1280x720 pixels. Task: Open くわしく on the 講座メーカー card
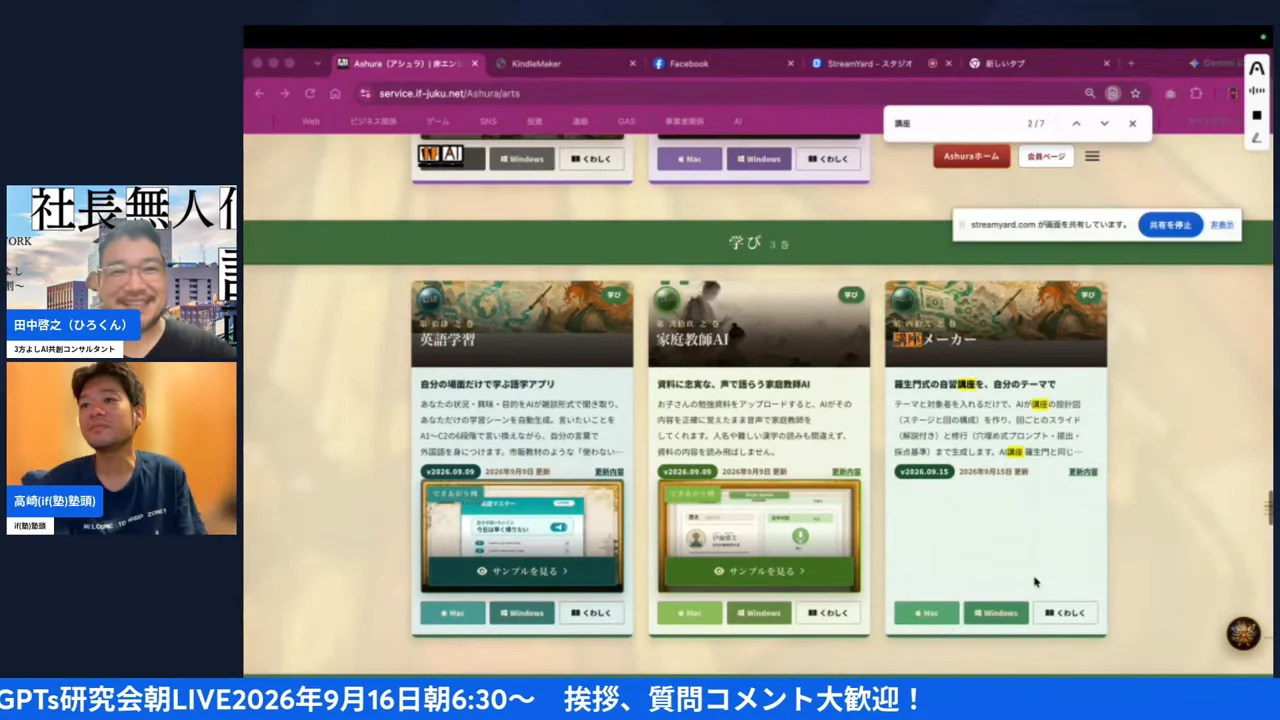(x=1065, y=613)
